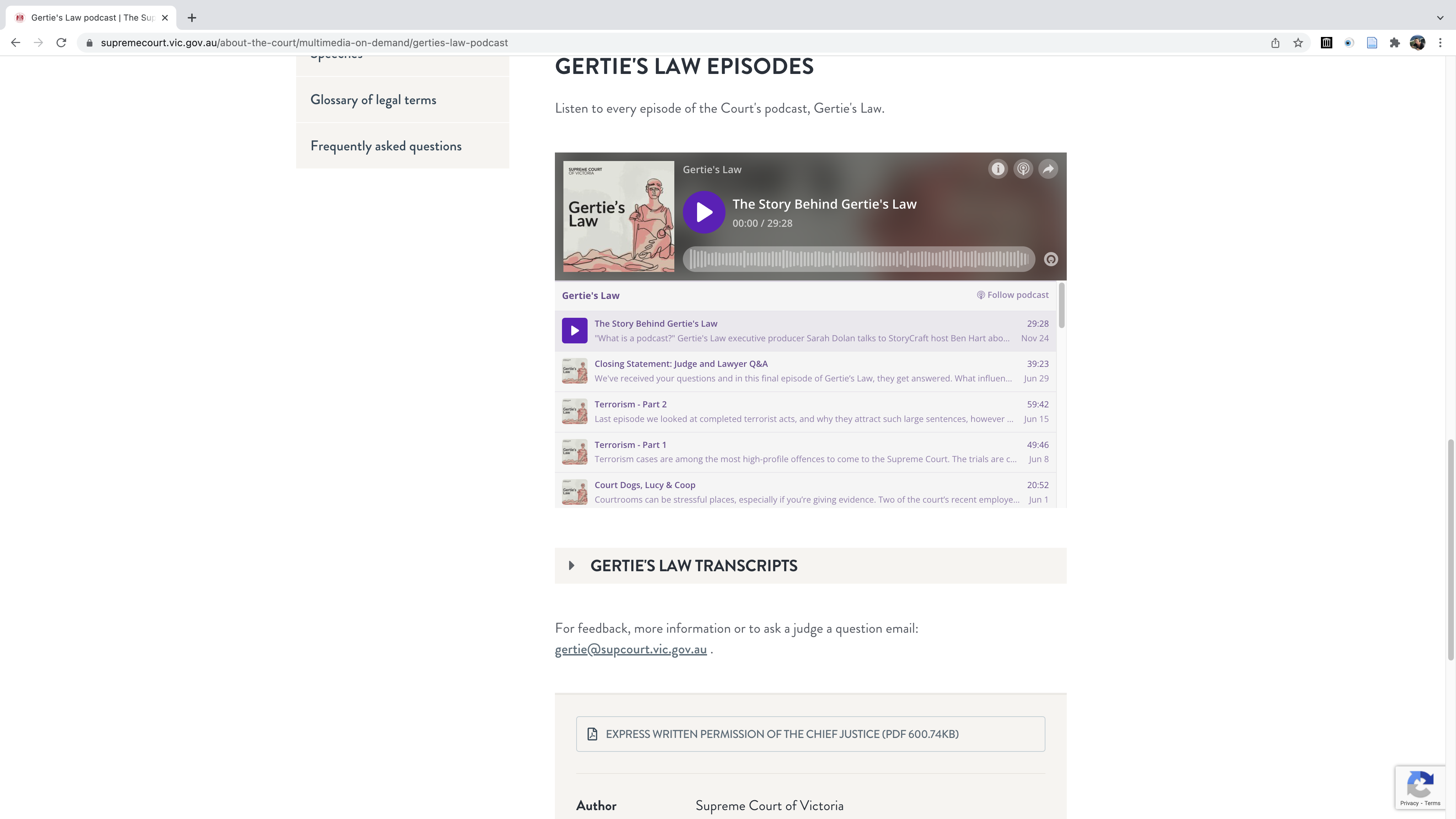This screenshot has height=819, width=1456.
Task: Click the share arrow icon on the player
Action: 1049,168
